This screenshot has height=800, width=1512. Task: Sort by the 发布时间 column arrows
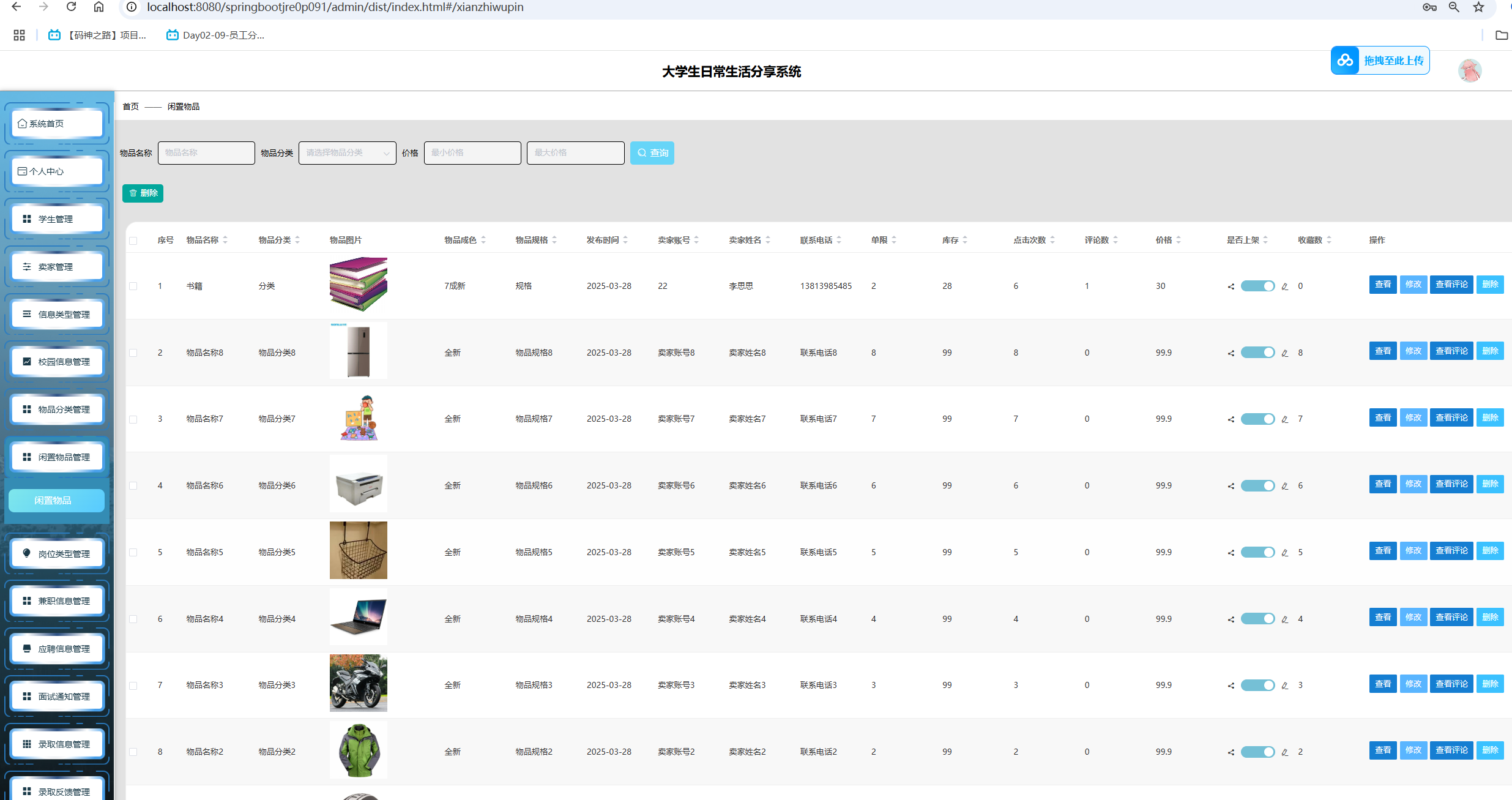coord(625,240)
